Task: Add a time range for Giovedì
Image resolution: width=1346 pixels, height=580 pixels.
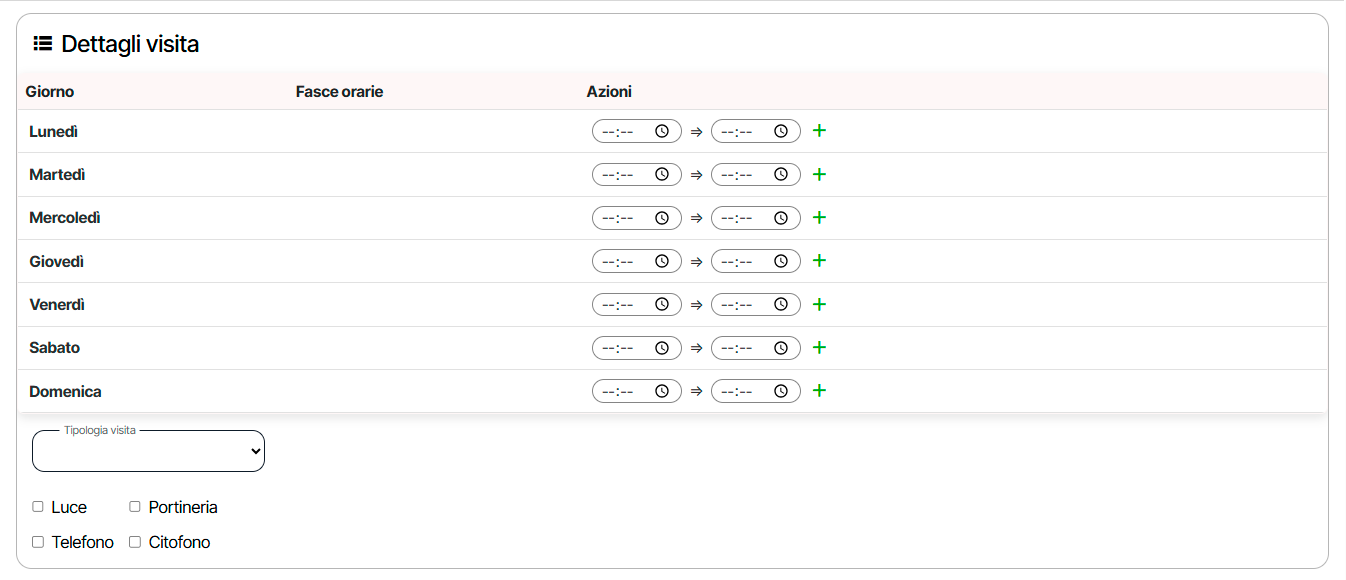Action: pyautogui.click(x=819, y=261)
